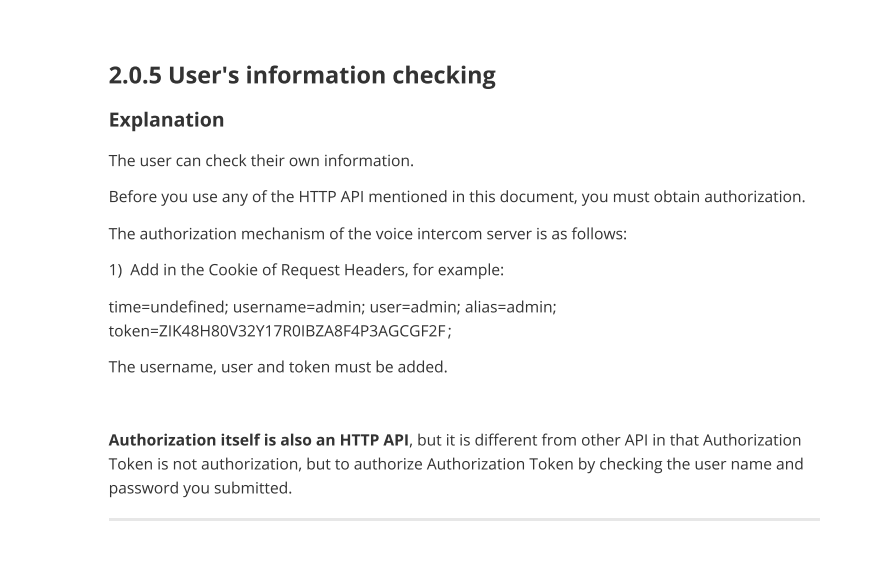Click the words 'password you submitted.'
The image size is (890, 571).
pos(200,488)
